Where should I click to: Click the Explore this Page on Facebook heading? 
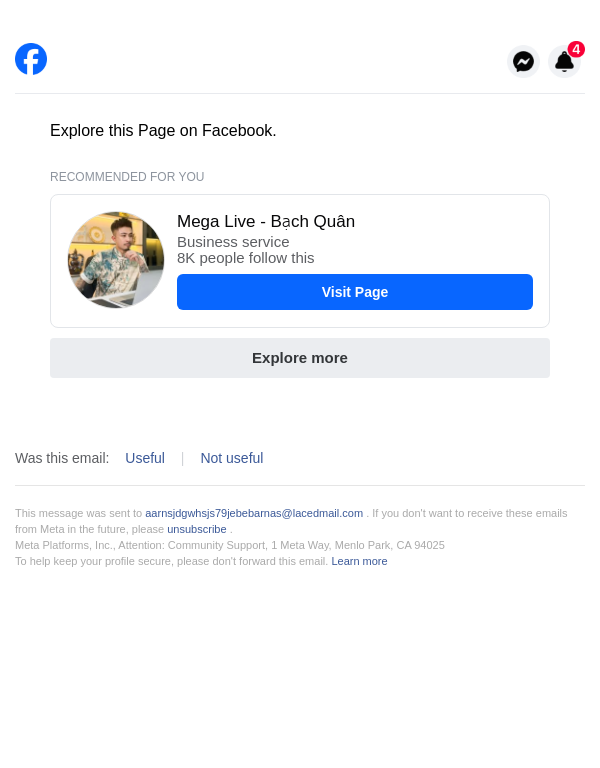click(163, 131)
